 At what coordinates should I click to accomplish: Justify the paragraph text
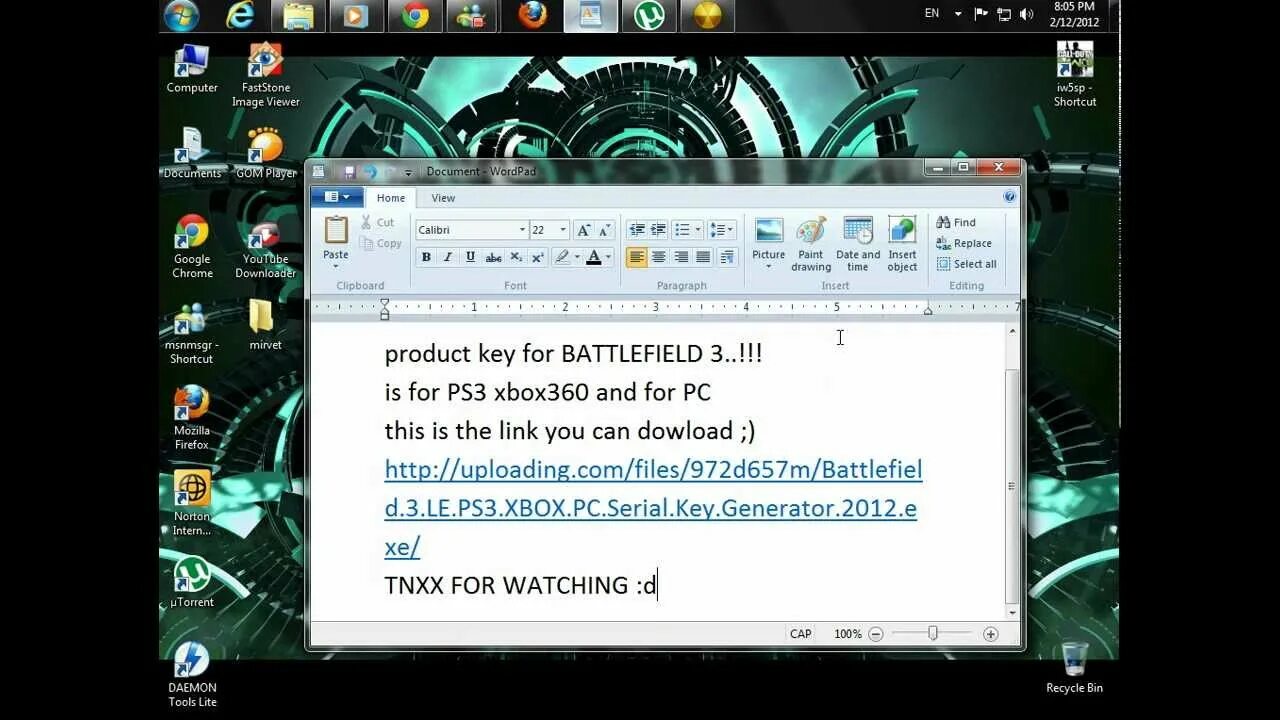(703, 257)
